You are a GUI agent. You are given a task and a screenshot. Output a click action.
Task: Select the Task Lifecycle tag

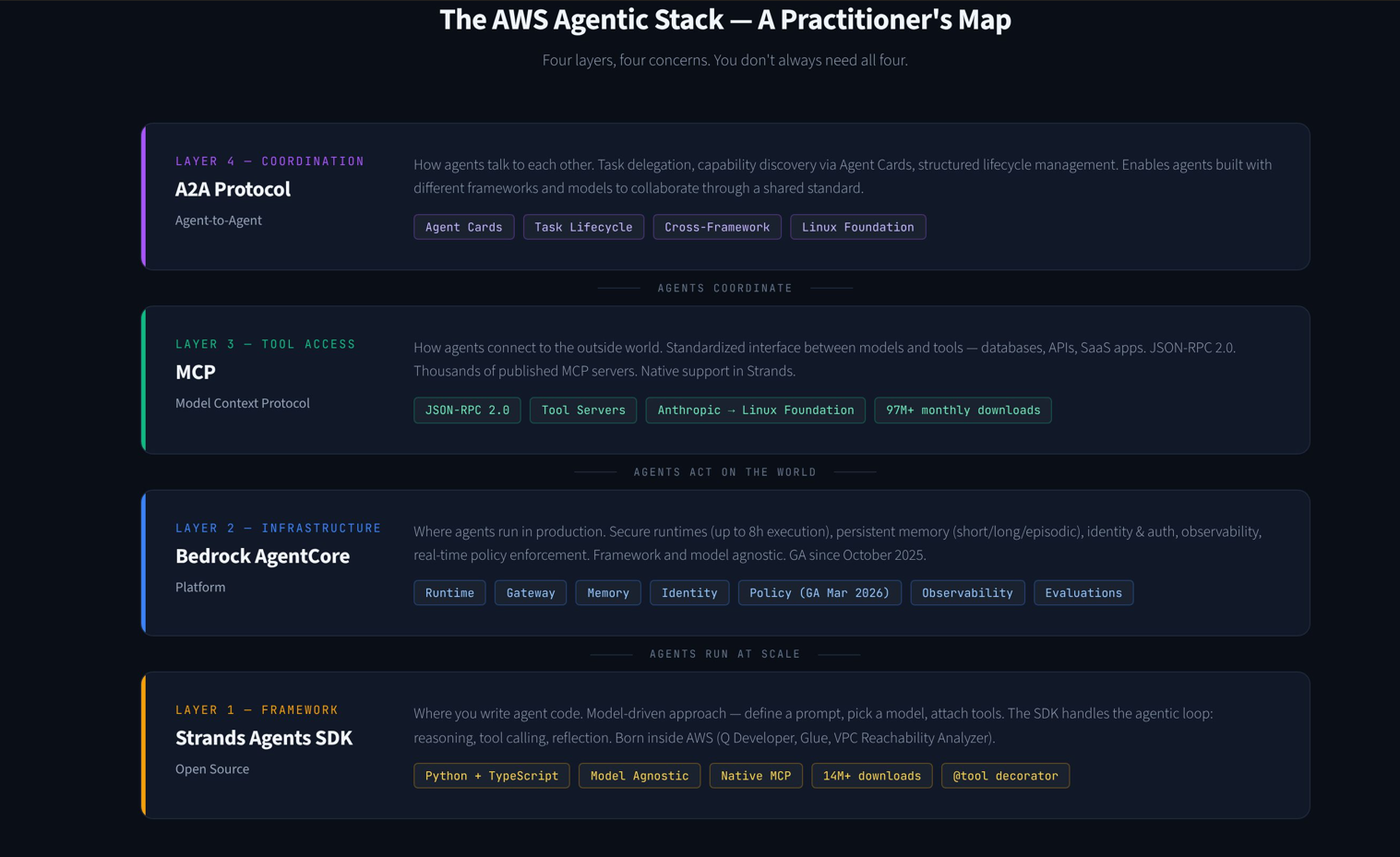[583, 227]
